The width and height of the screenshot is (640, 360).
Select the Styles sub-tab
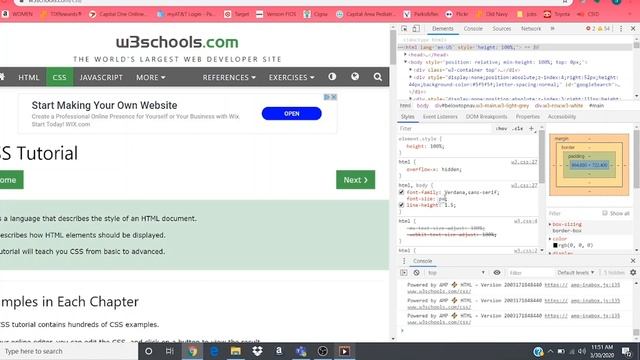click(x=407, y=117)
